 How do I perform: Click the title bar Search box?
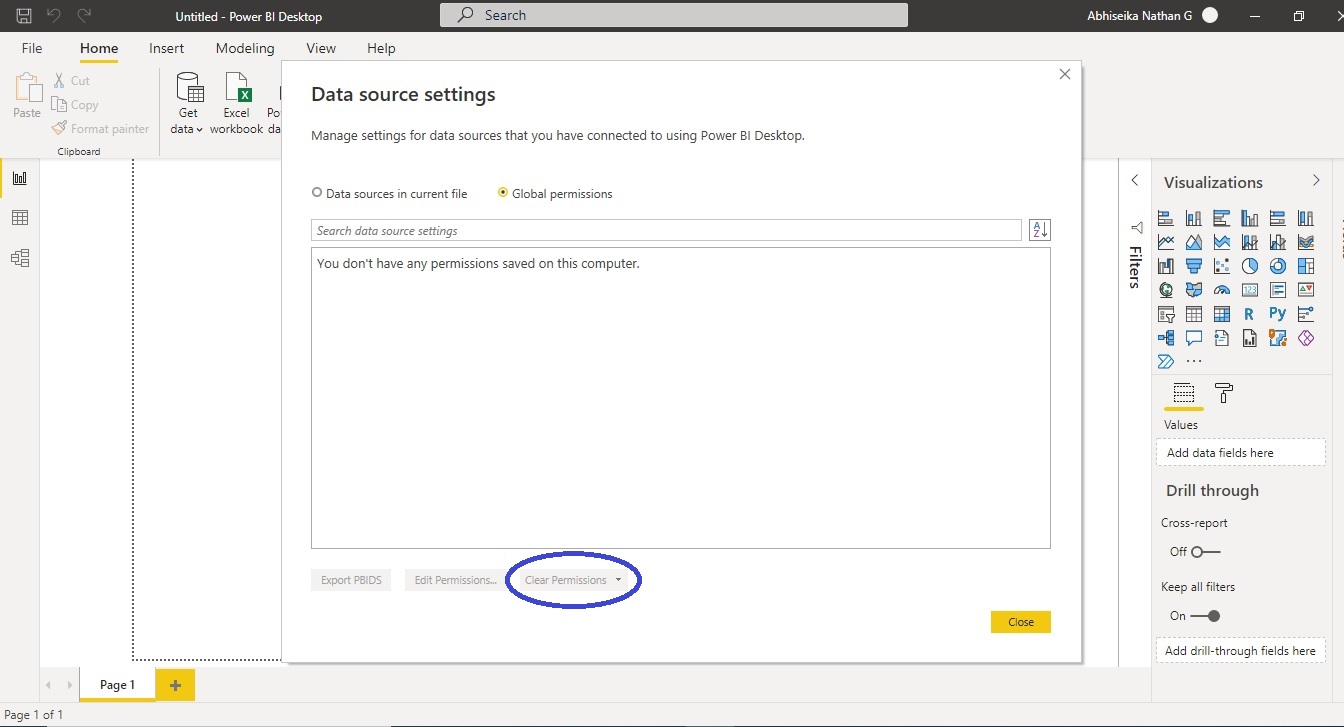tap(674, 15)
